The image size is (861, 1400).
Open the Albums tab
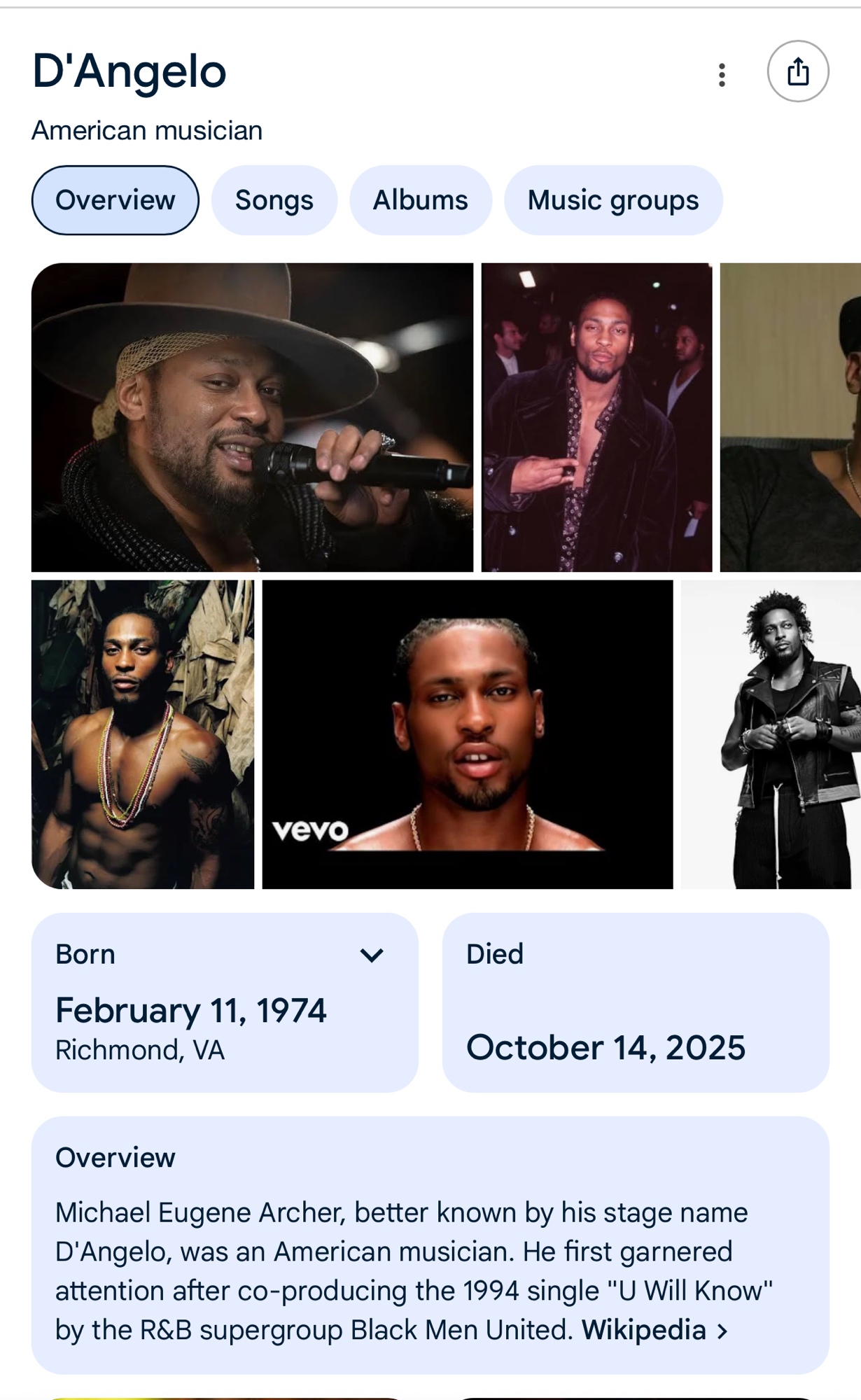pos(420,200)
